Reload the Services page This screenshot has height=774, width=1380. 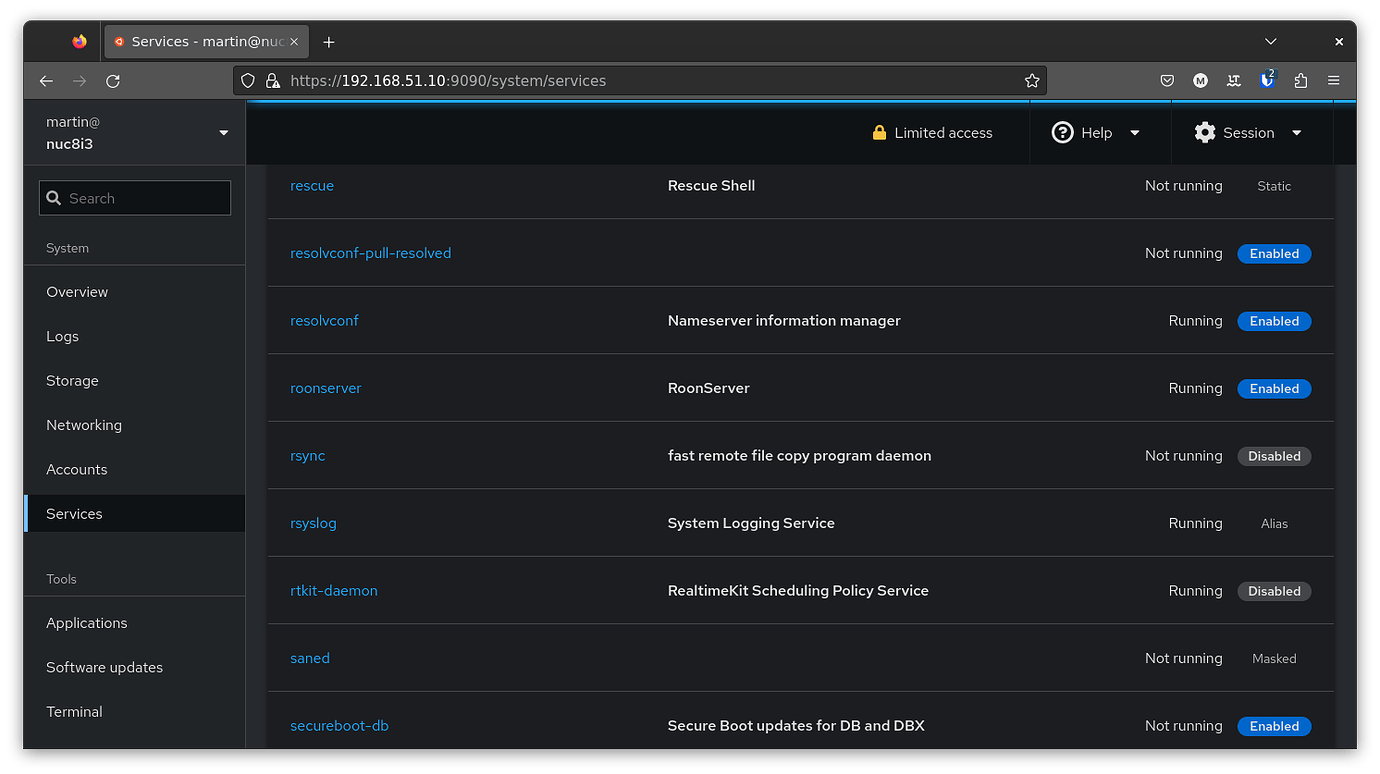click(113, 80)
